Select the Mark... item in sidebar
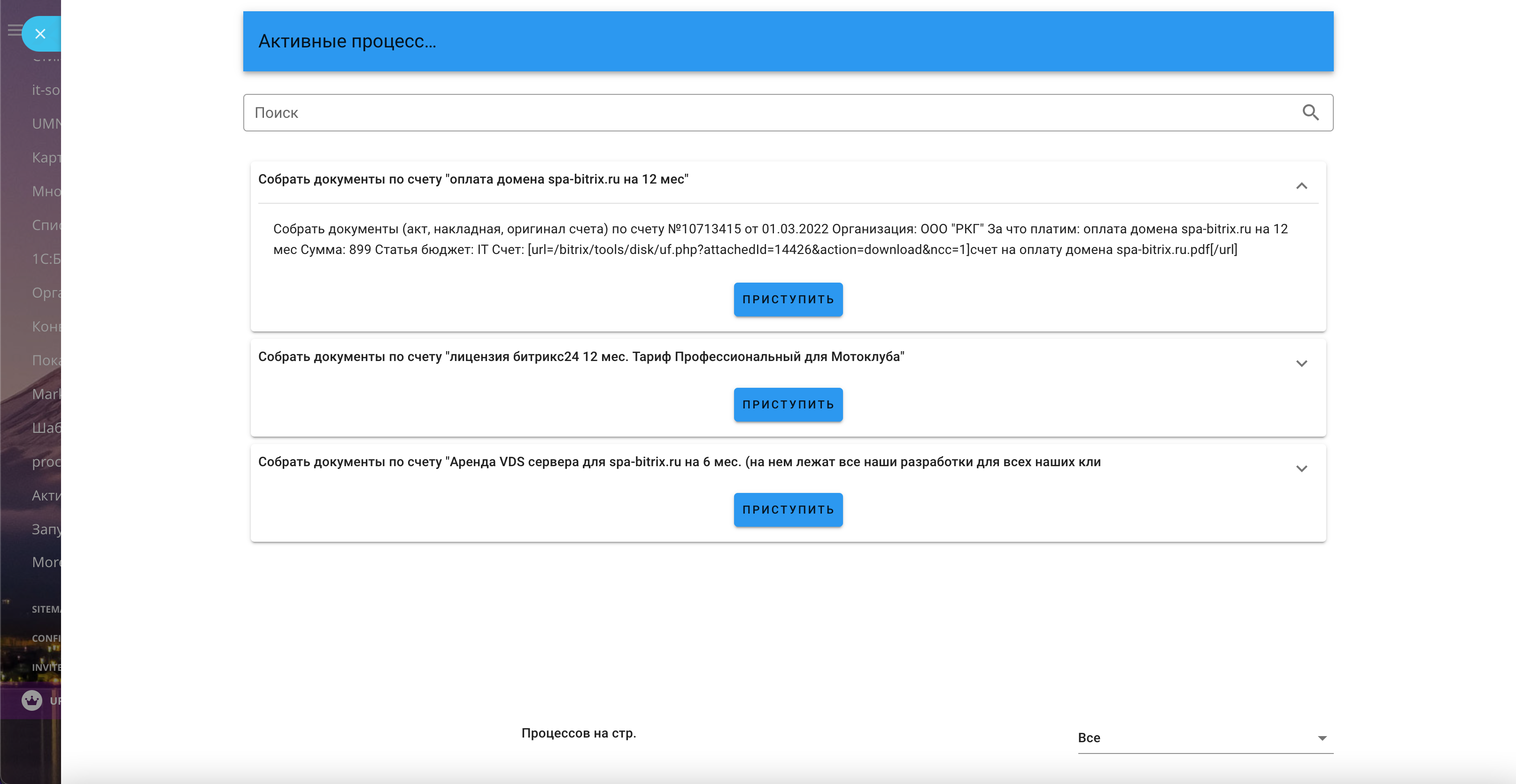 tap(46, 394)
